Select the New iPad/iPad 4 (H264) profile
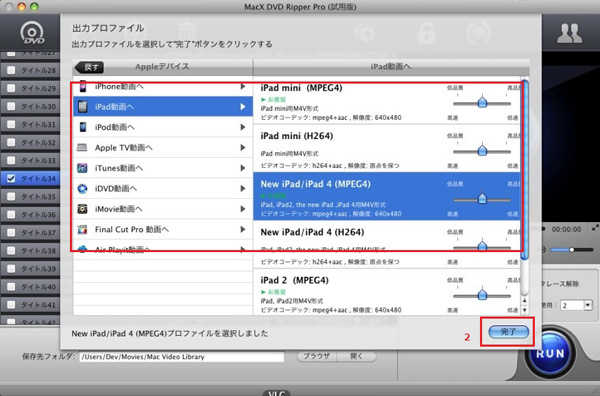 point(386,244)
